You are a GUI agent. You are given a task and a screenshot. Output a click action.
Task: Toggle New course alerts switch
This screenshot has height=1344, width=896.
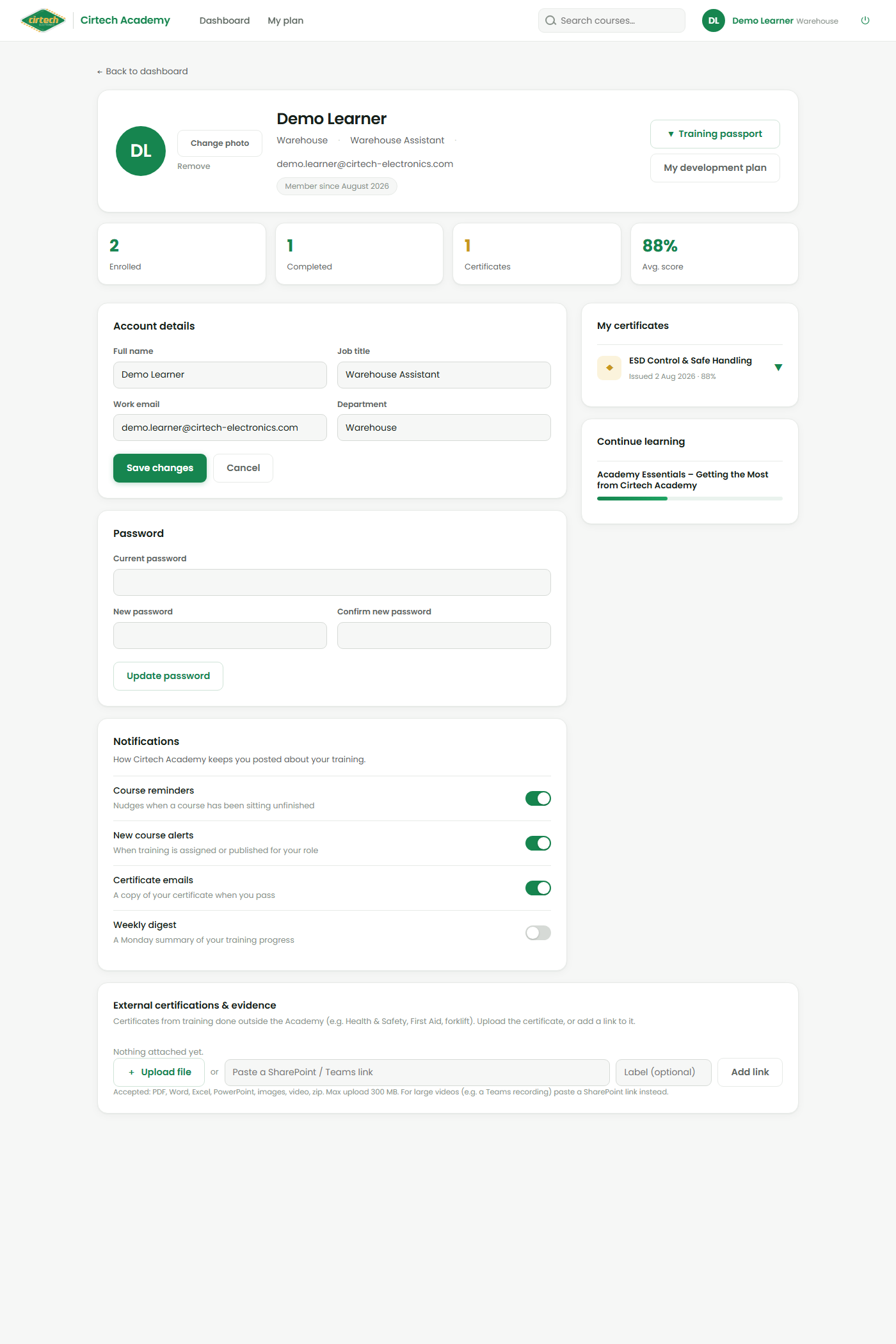tap(538, 843)
